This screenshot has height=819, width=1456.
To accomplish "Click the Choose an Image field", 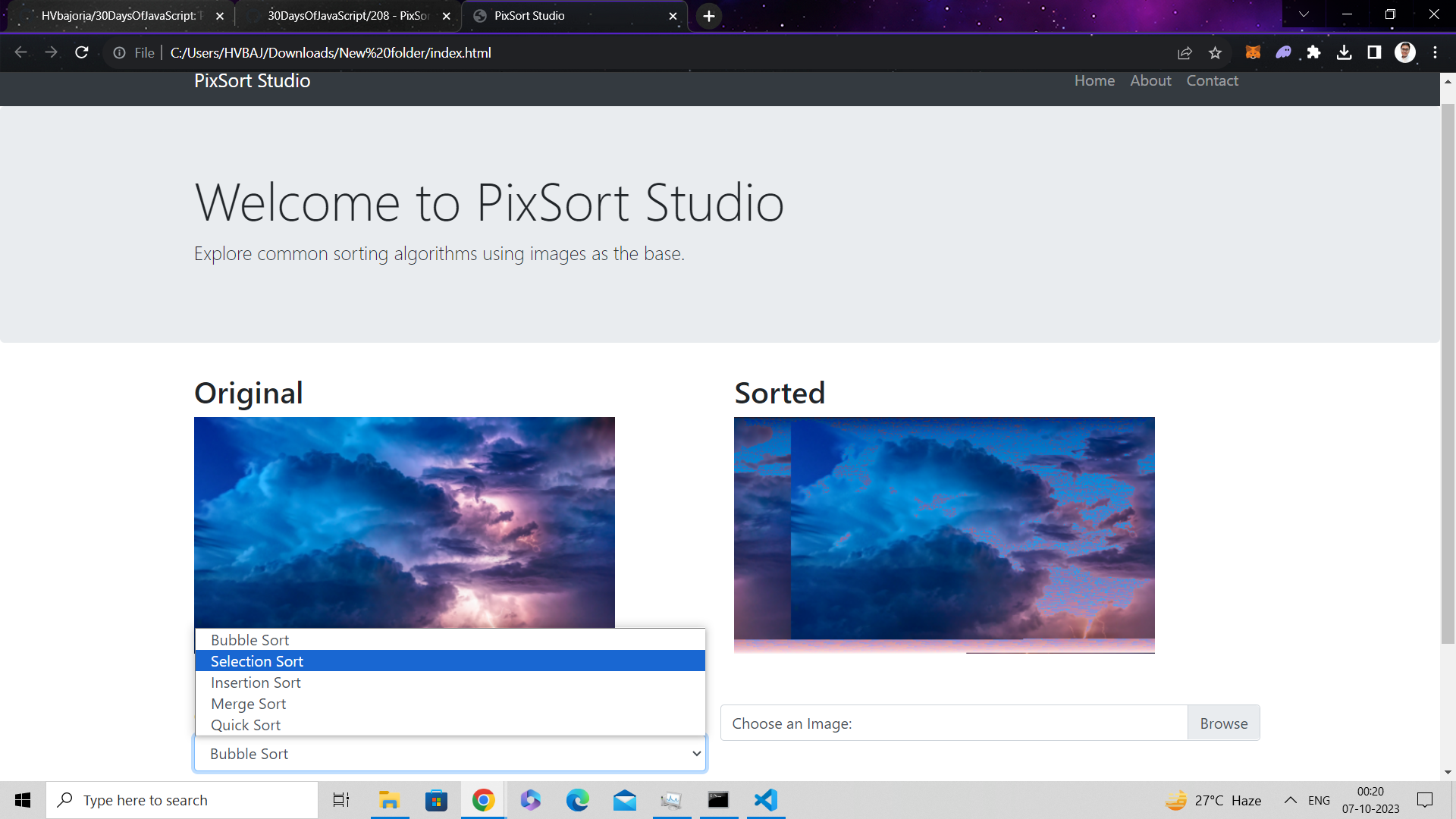I will click(x=953, y=723).
